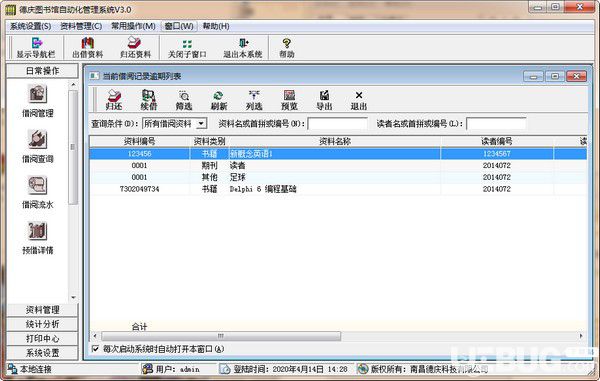Click the 版权所有 status bar icon
600x381 pixels.
[362, 369]
